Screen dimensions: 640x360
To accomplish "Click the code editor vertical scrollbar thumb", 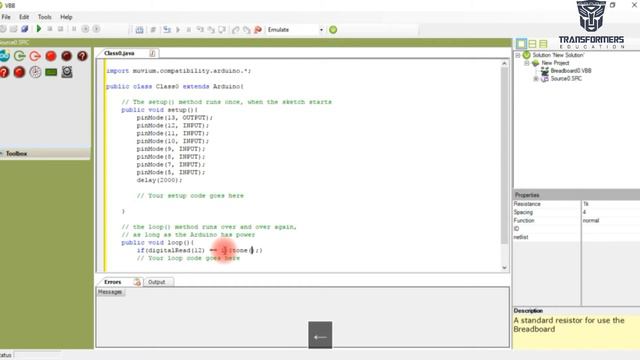I will point(504,155).
